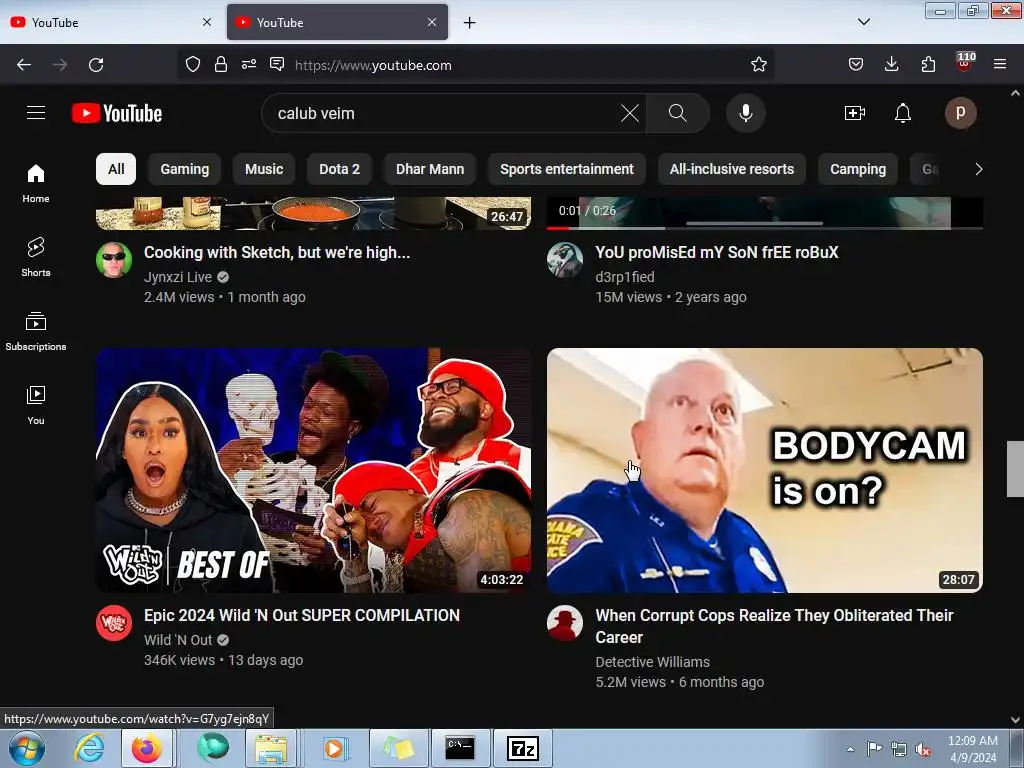Open Jynxzi Live channel avatar
The width and height of the screenshot is (1024, 768).
point(114,260)
